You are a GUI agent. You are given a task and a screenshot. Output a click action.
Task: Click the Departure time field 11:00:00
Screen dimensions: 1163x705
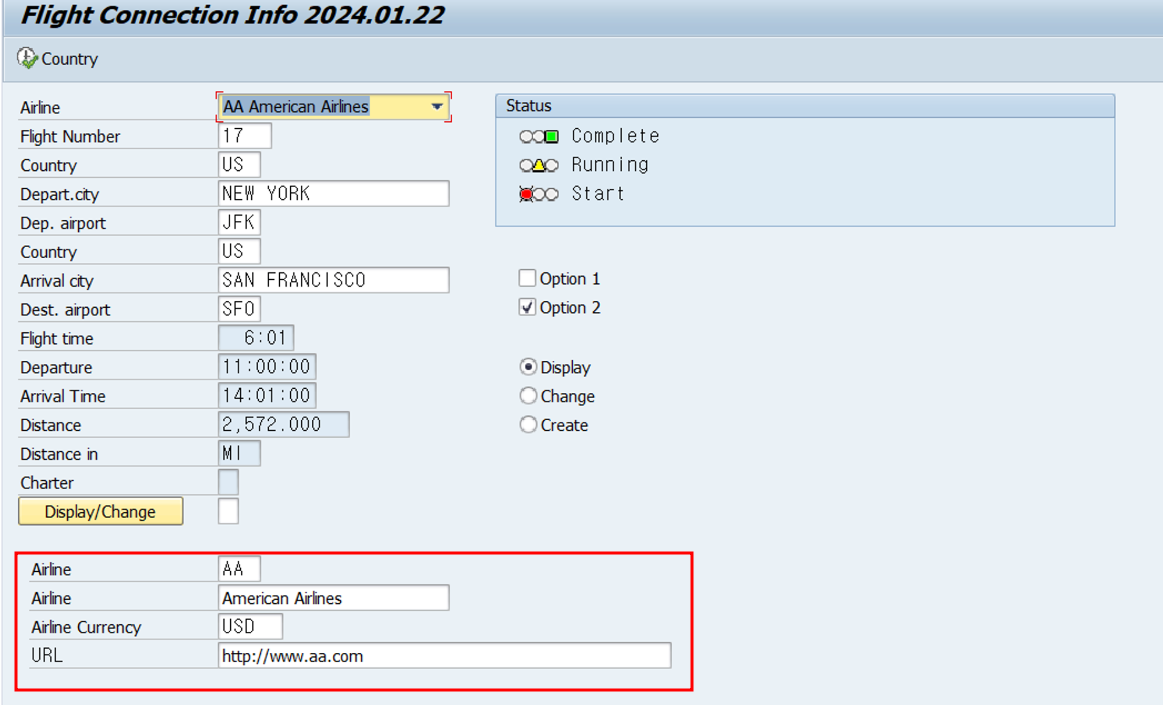pos(267,367)
